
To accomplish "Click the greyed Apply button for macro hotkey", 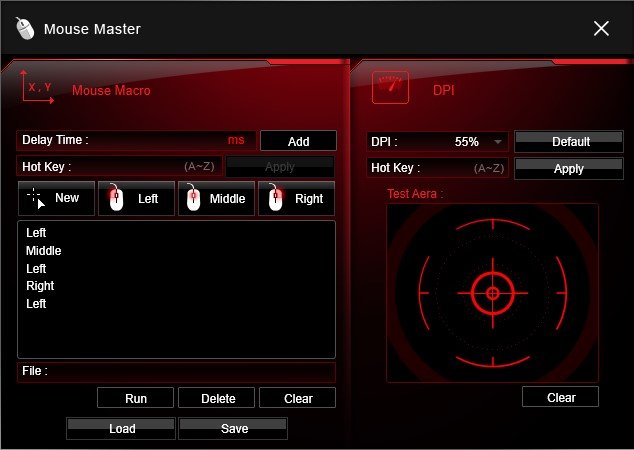I will pos(280,167).
